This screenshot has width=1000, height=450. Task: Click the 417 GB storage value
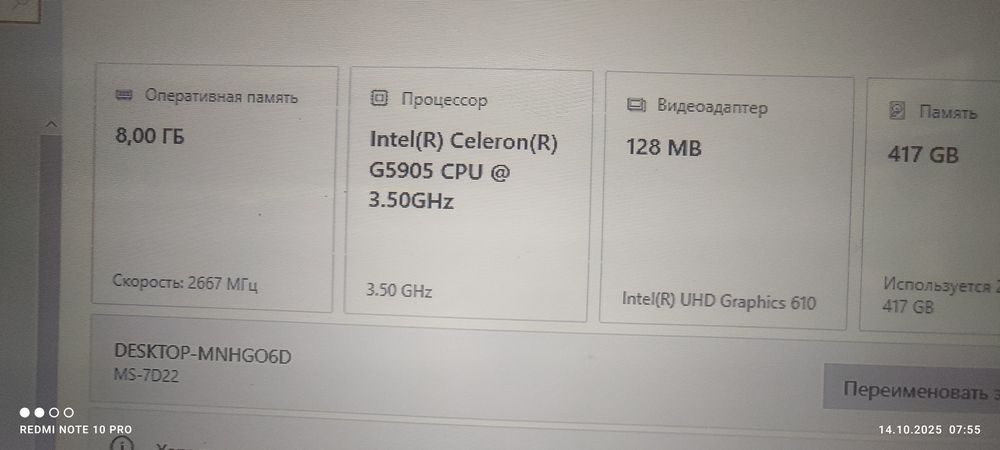coord(923,155)
